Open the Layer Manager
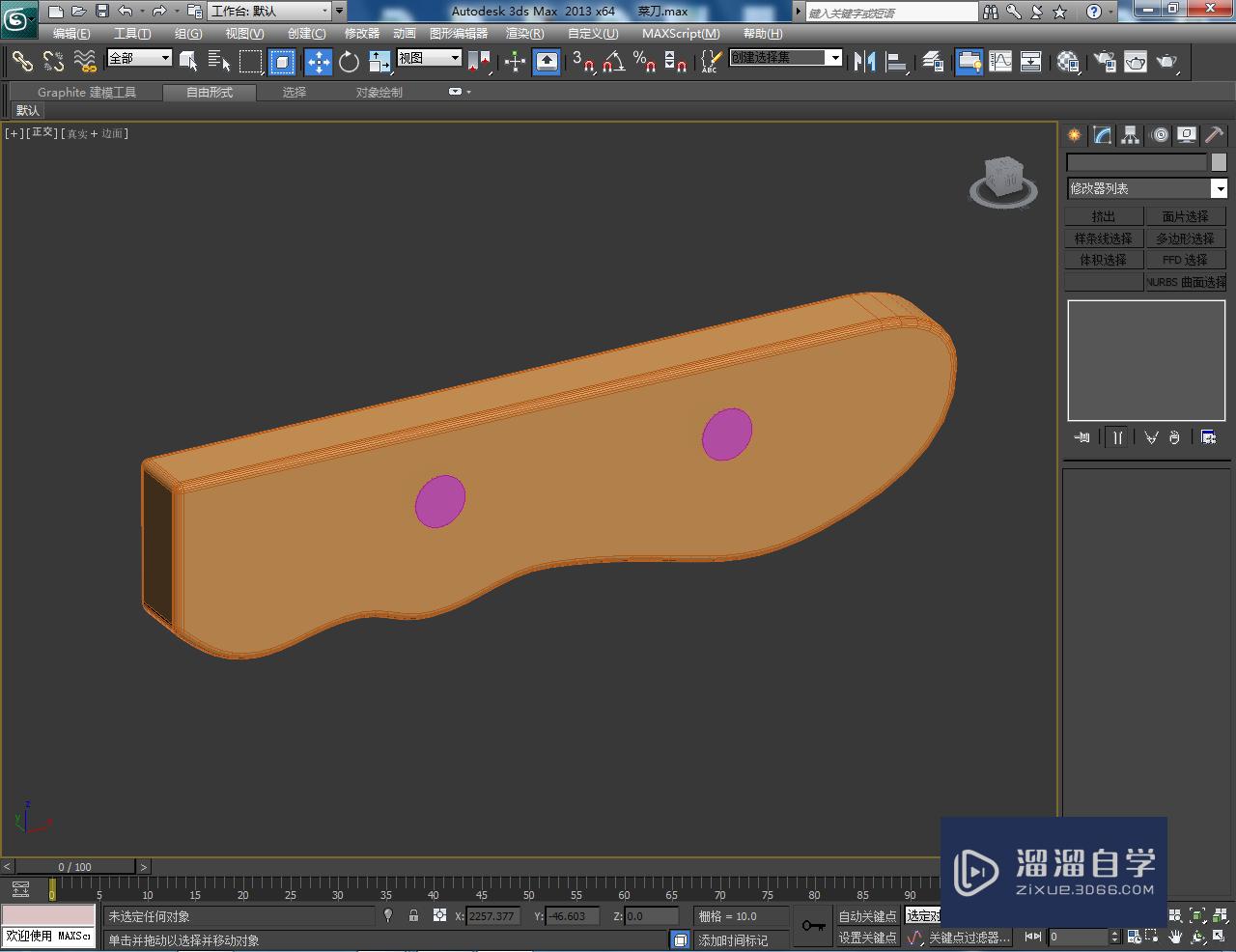Viewport: 1236px width, 952px height. click(x=933, y=62)
